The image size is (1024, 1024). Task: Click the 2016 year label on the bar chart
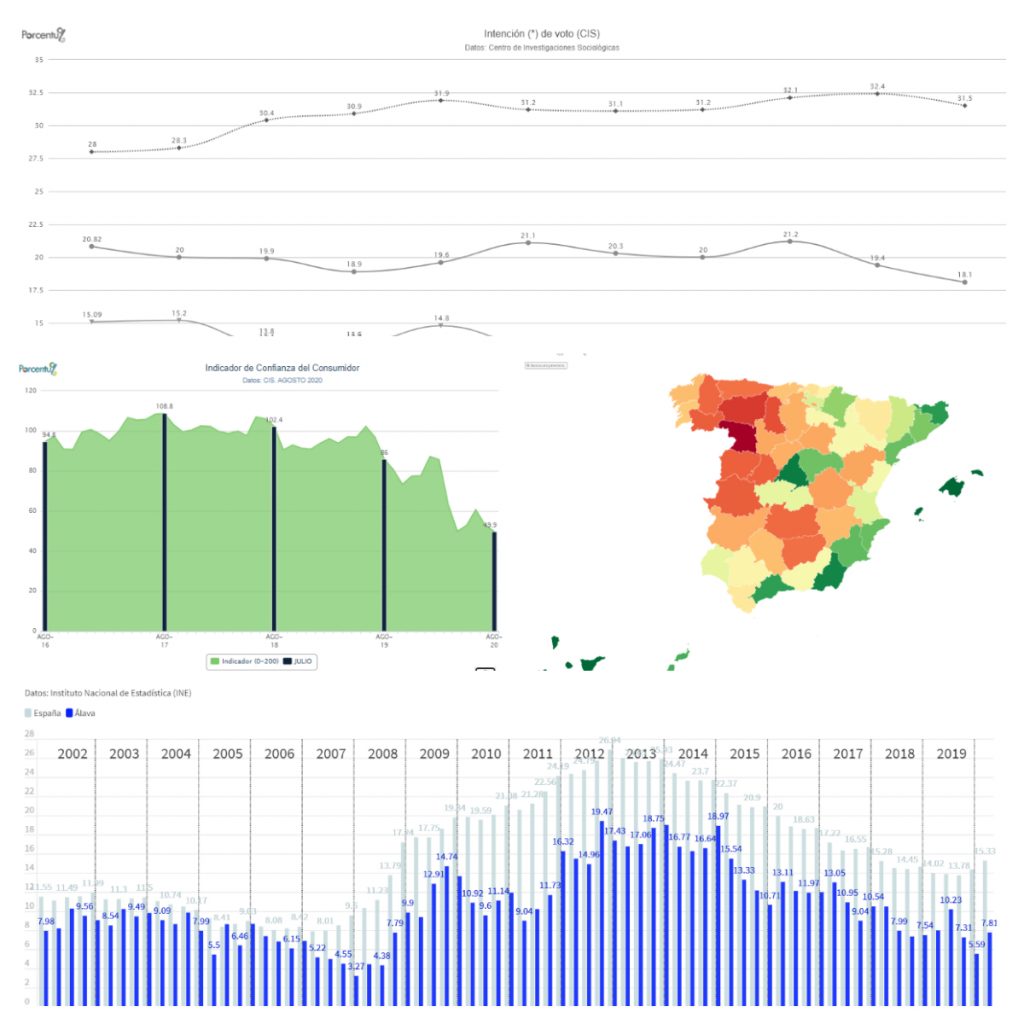pos(796,754)
